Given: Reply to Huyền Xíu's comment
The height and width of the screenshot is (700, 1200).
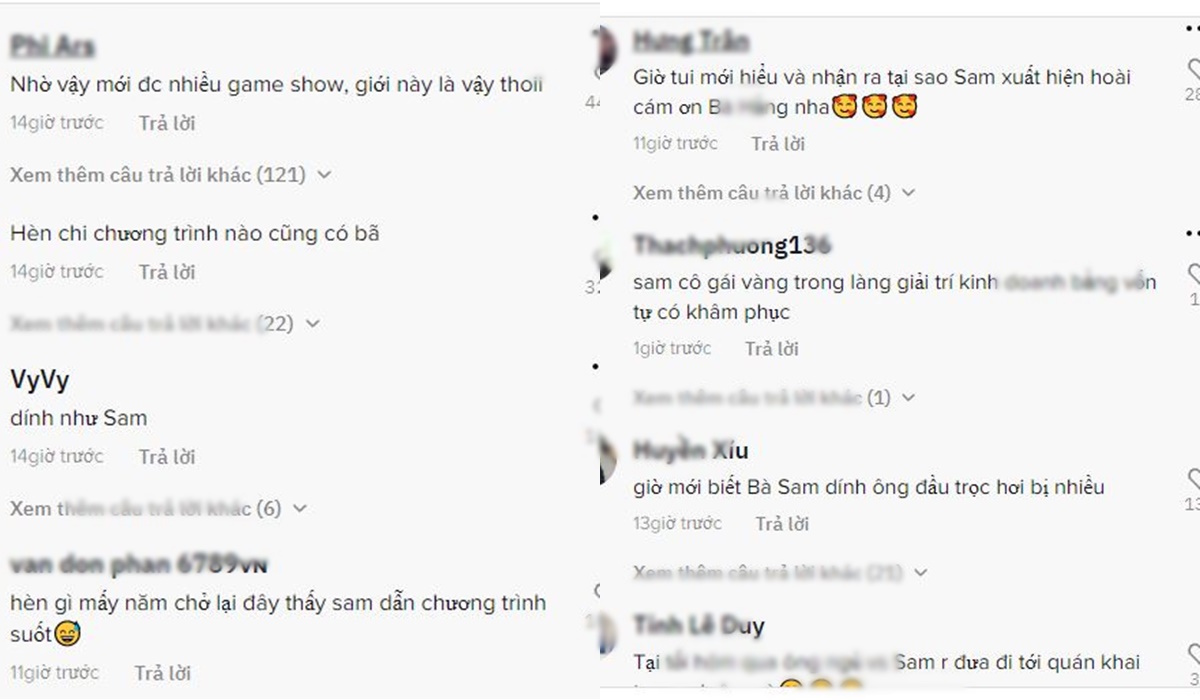Looking at the screenshot, I should (x=782, y=524).
